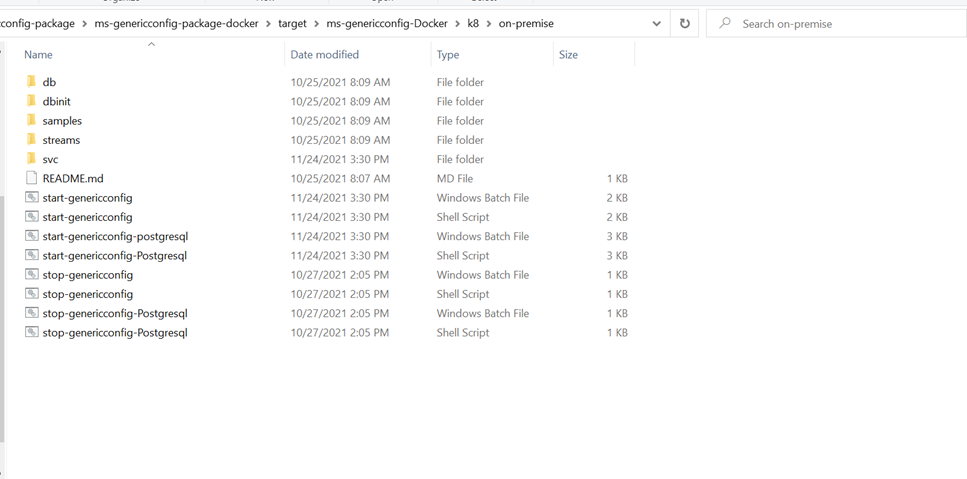The height and width of the screenshot is (479, 967).
Task: Click the stop-genericconfig-Postgresql Shell Script icon
Action: click(31, 332)
